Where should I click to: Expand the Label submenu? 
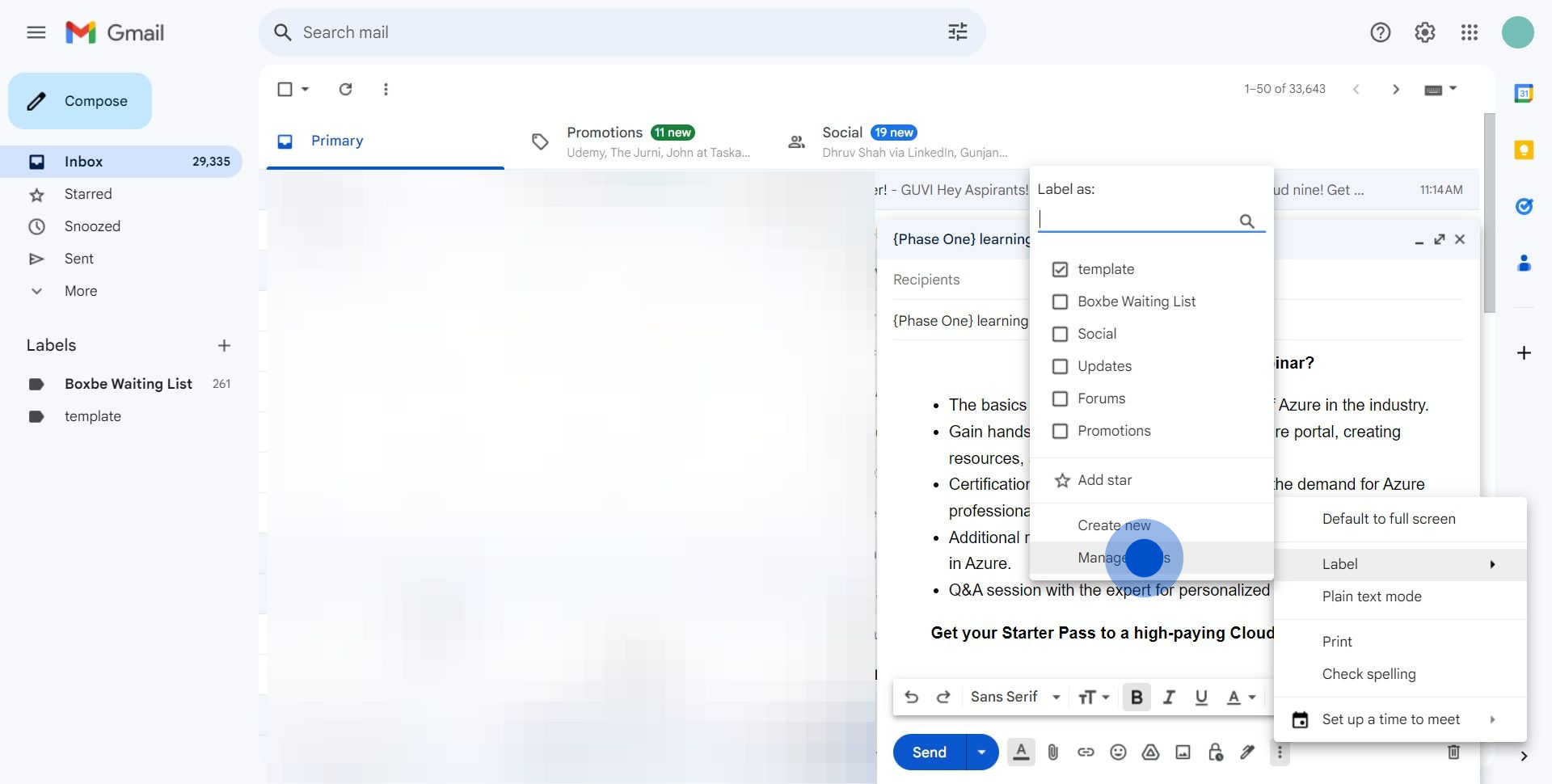click(1400, 564)
